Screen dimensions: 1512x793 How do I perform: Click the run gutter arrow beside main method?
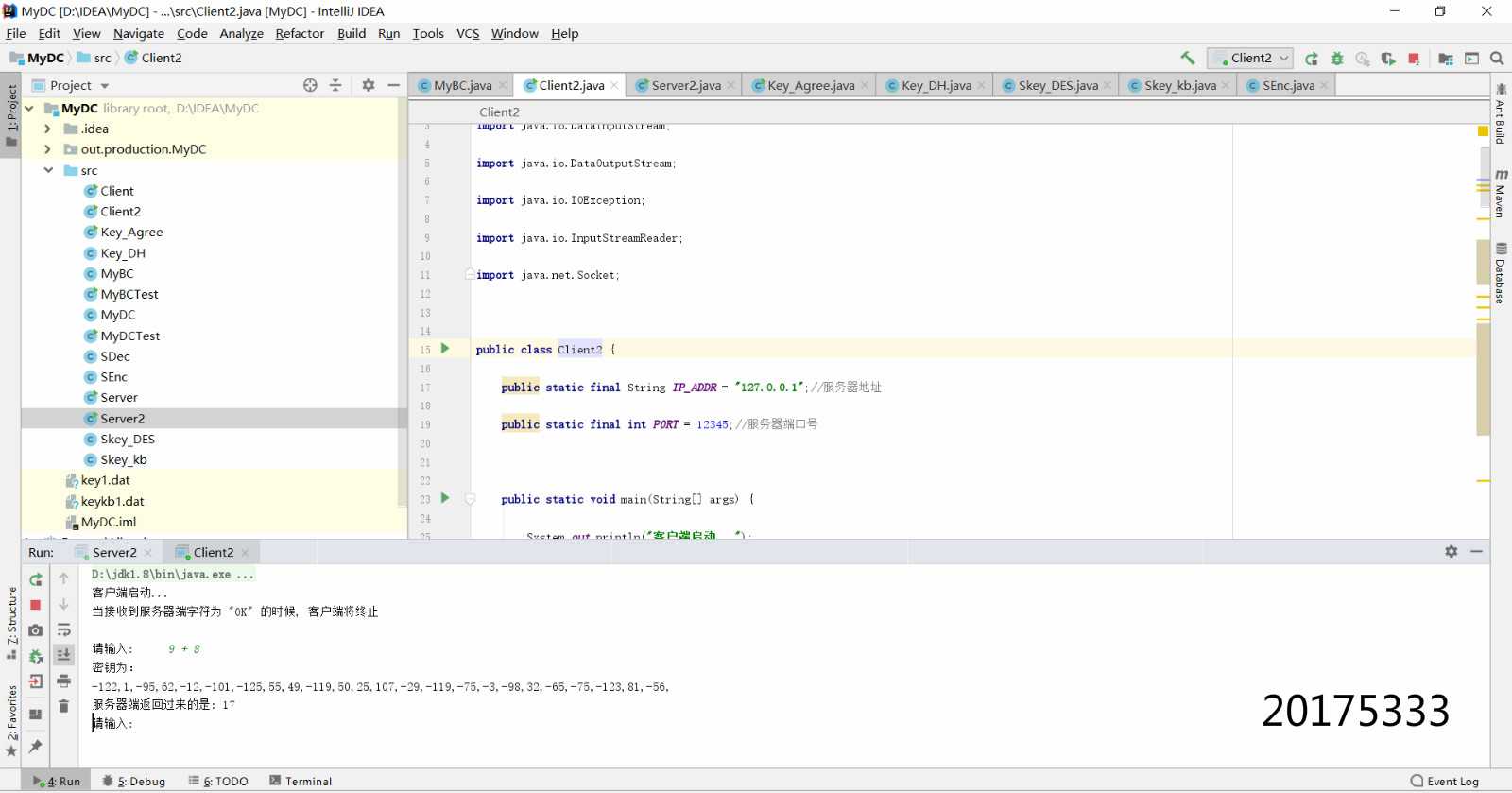coord(445,498)
